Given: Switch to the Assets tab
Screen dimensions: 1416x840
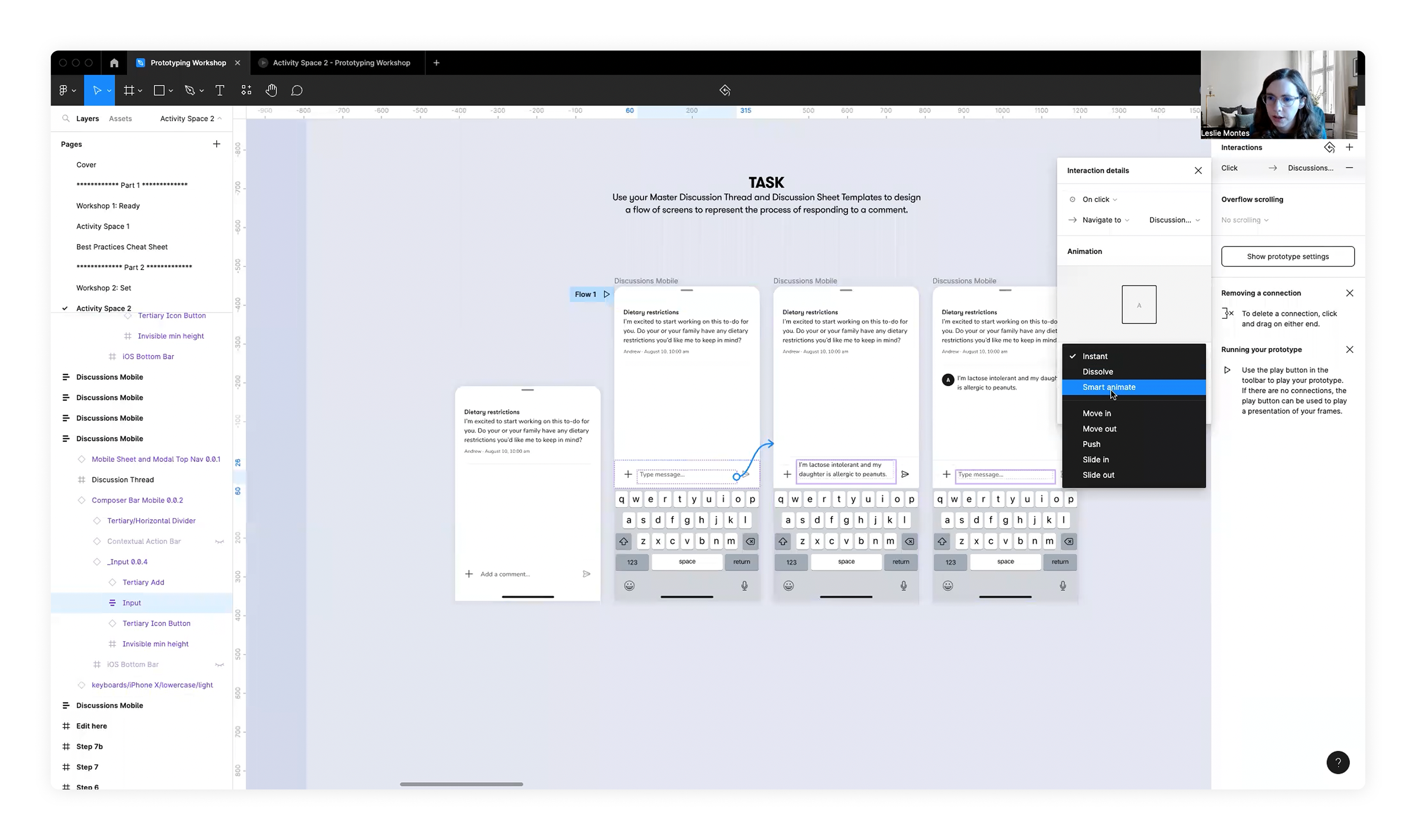Looking at the screenshot, I should click(x=120, y=119).
